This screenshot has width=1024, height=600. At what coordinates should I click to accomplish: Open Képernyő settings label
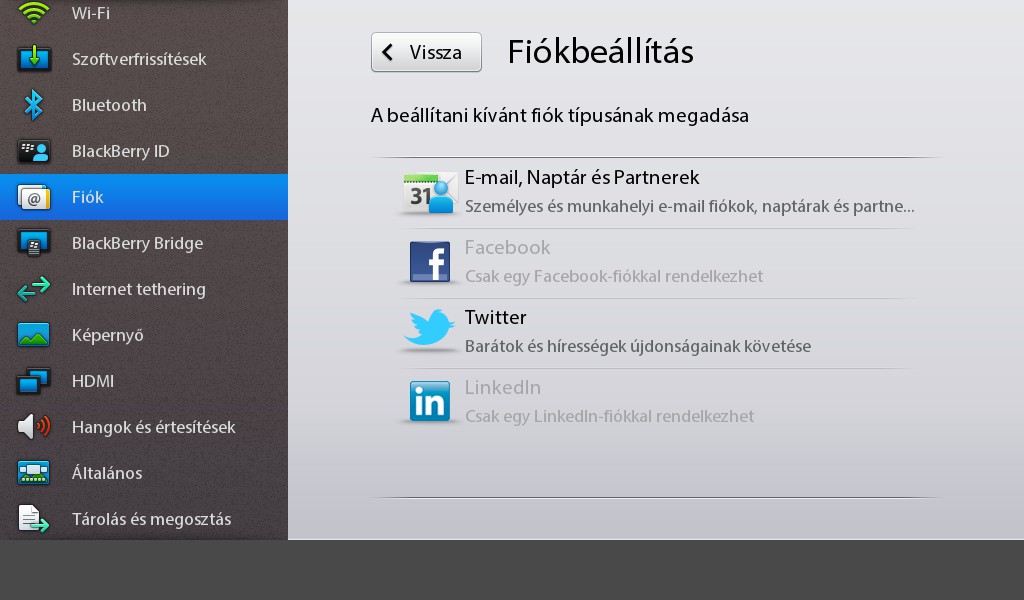[108, 336]
